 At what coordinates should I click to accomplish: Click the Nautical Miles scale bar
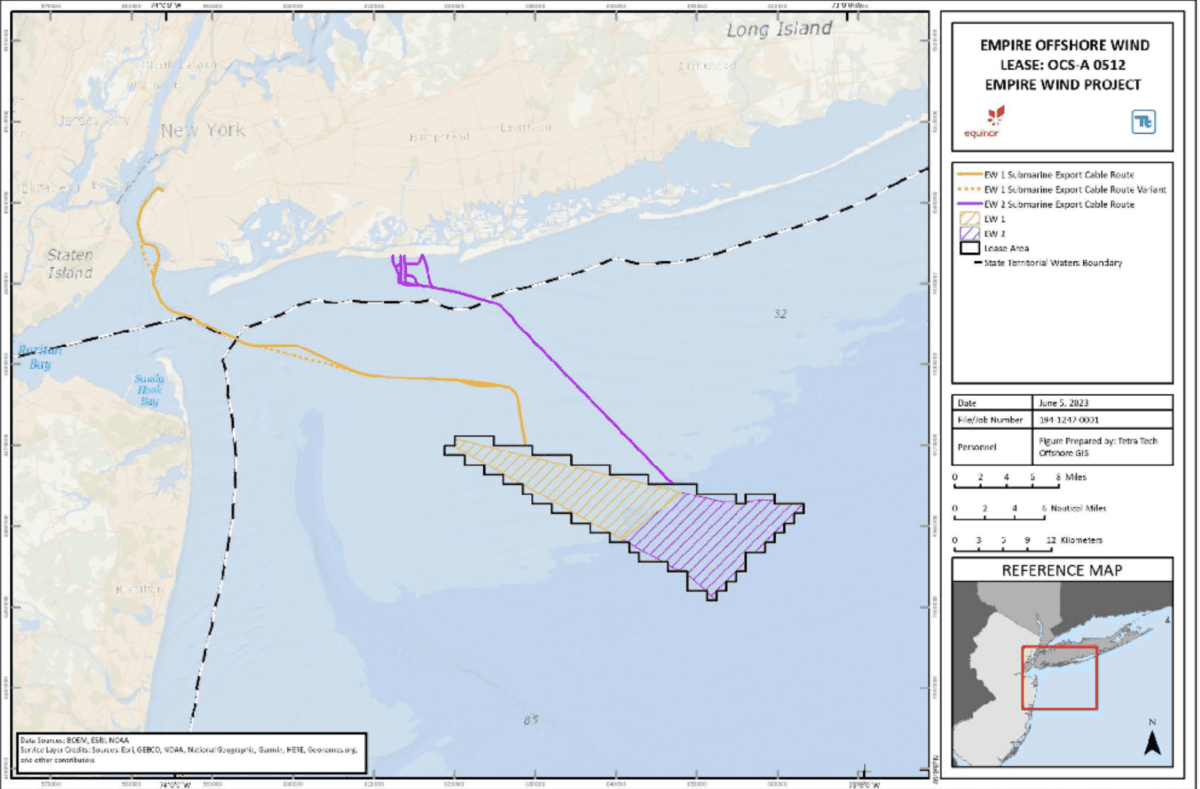click(1032, 510)
